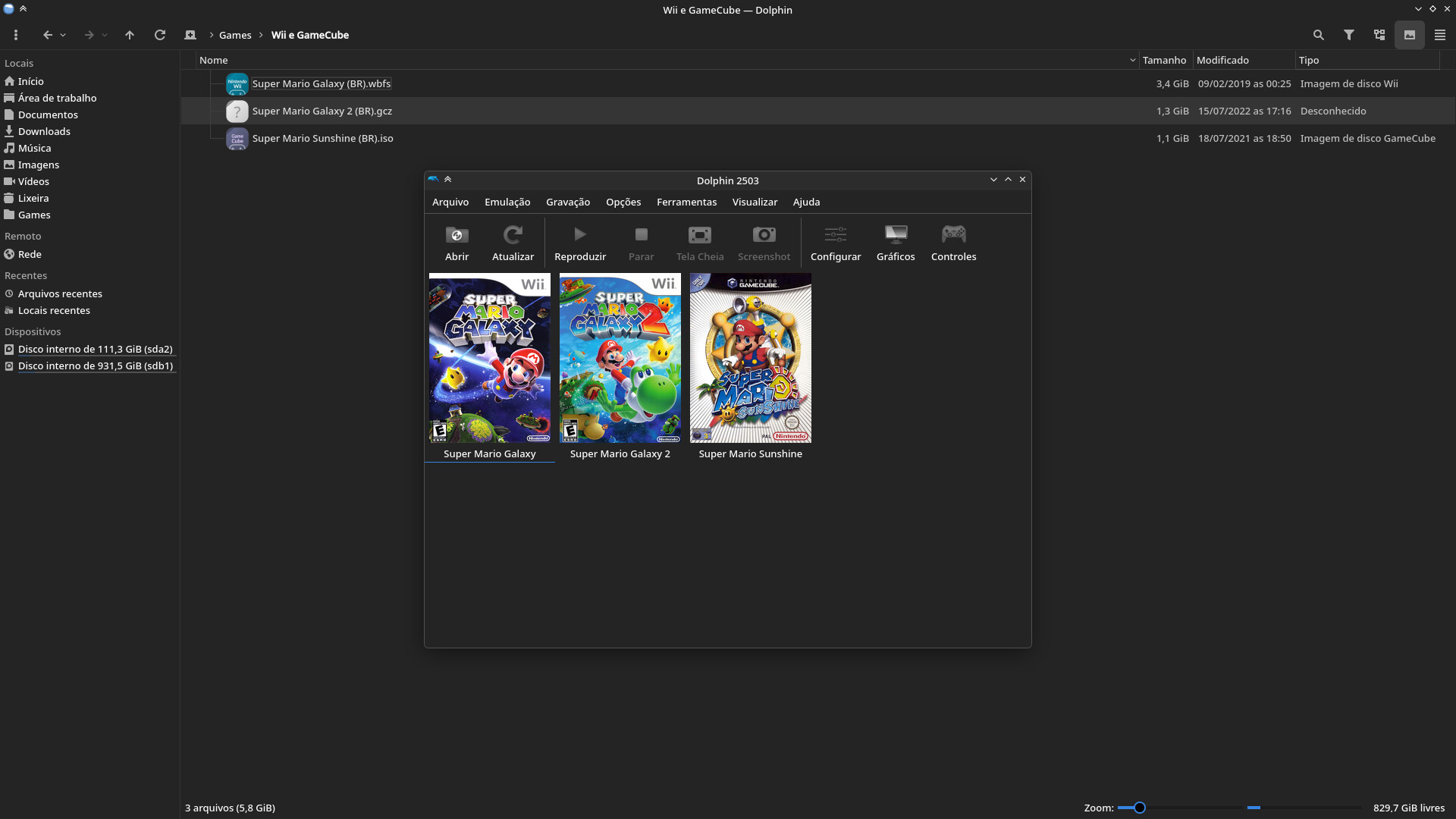
Task: Toggle Tela Cheia fullscreen icon
Action: 699,235
